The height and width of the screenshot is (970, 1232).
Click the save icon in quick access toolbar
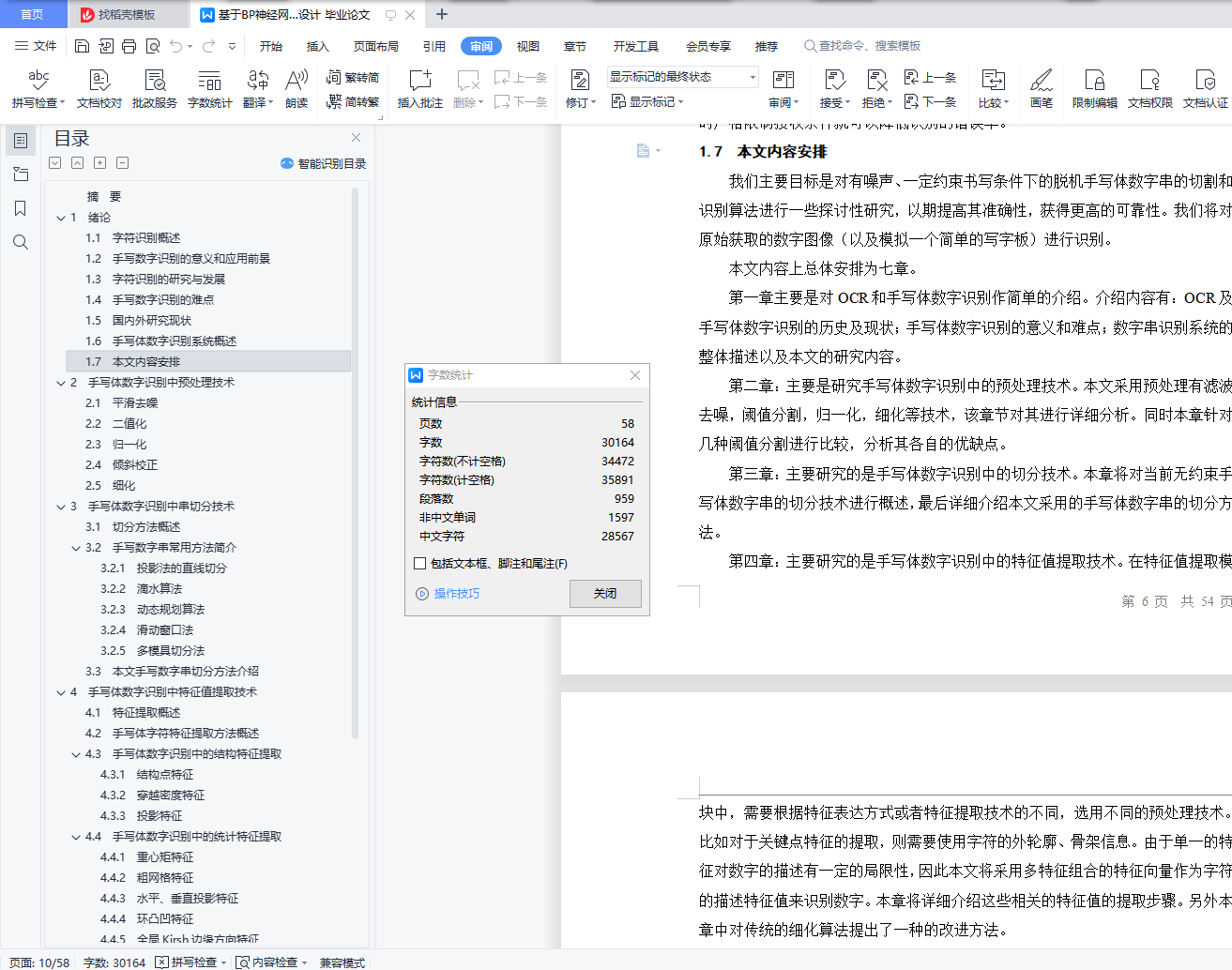pos(82,46)
